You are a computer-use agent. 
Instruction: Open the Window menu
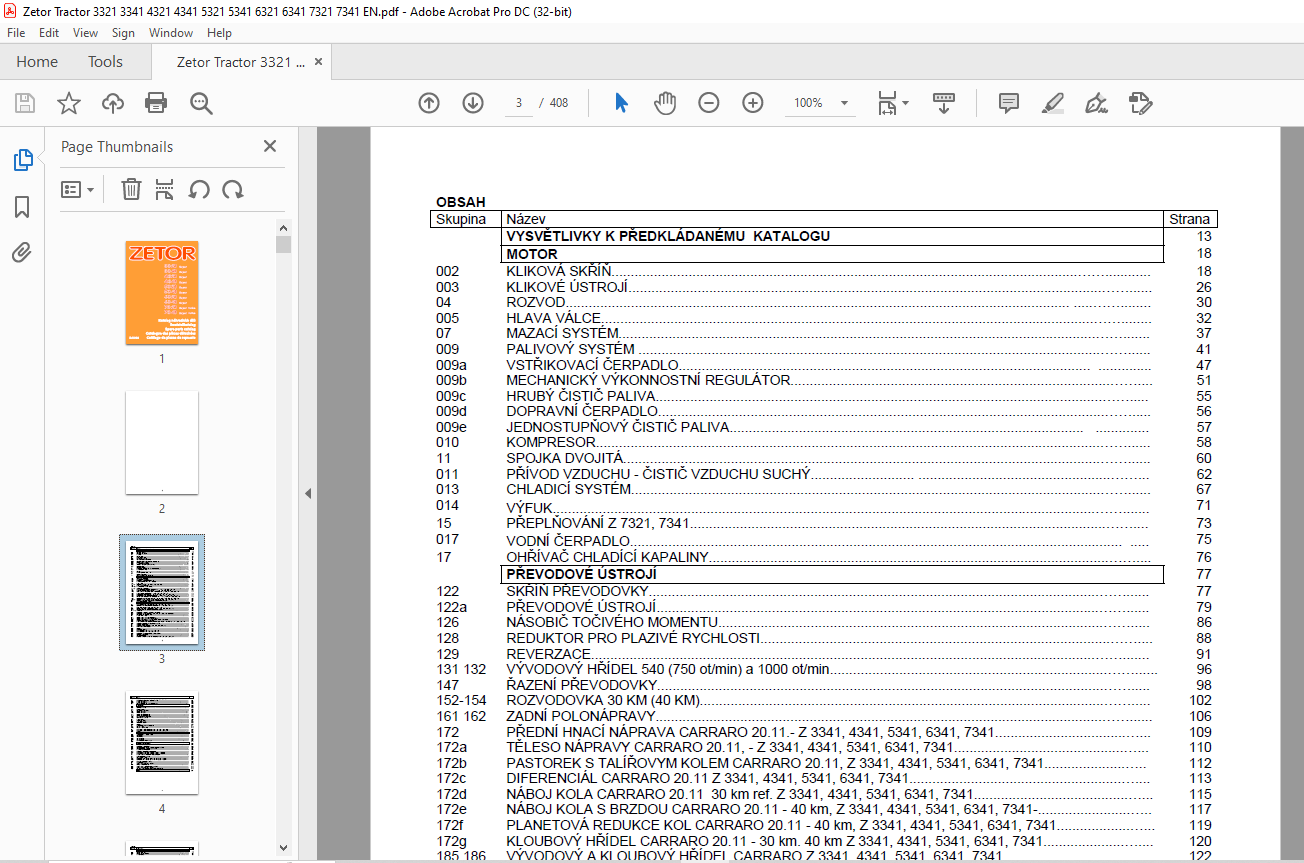(x=171, y=33)
